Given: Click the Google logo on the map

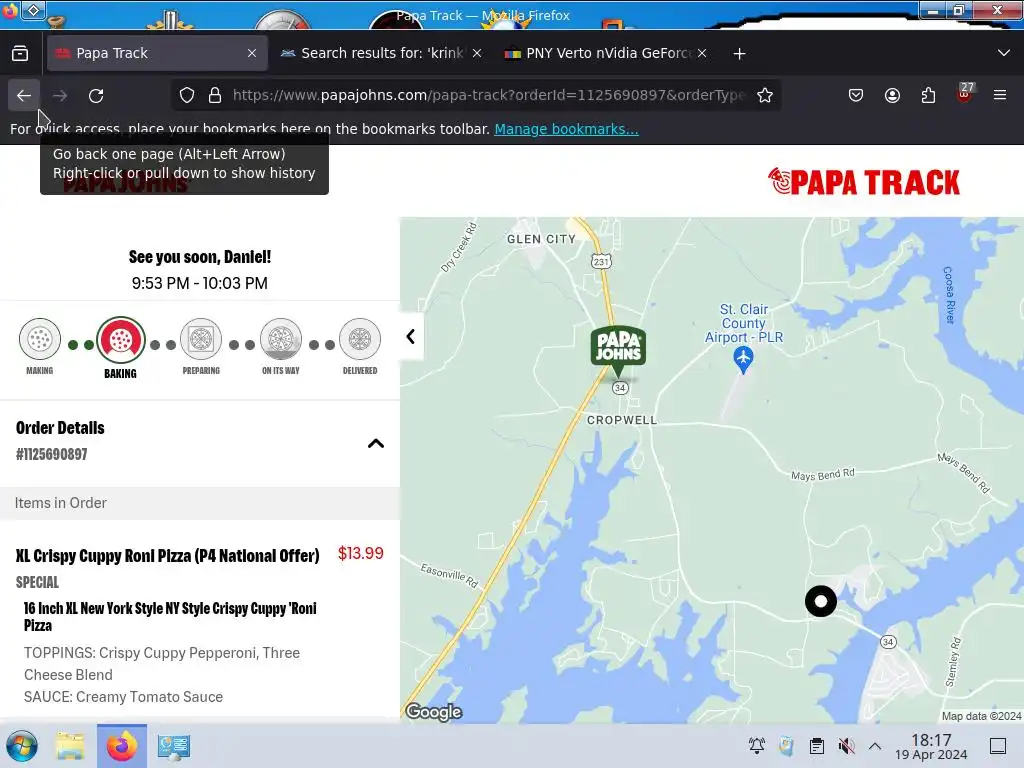Looking at the screenshot, I should (x=434, y=711).
